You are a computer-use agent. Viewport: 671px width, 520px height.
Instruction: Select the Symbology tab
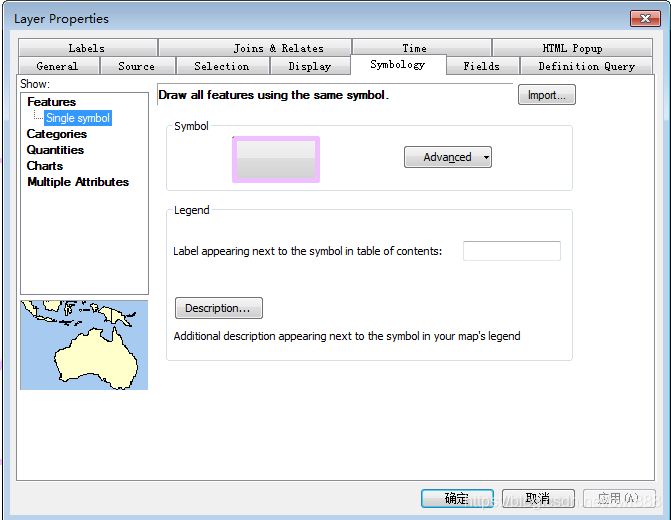pyautogui.click(x=398, y=65)
